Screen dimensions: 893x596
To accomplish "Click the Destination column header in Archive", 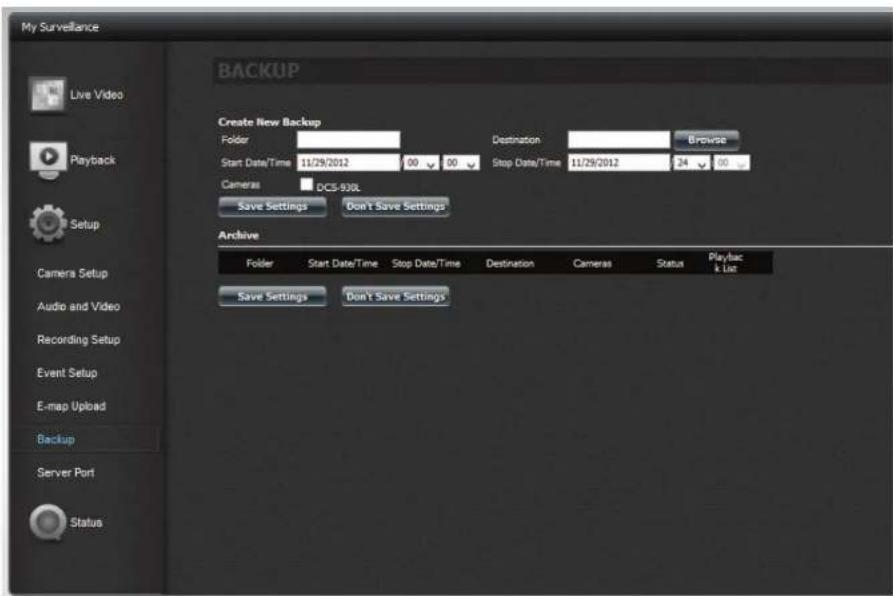I will coord(510,263).
